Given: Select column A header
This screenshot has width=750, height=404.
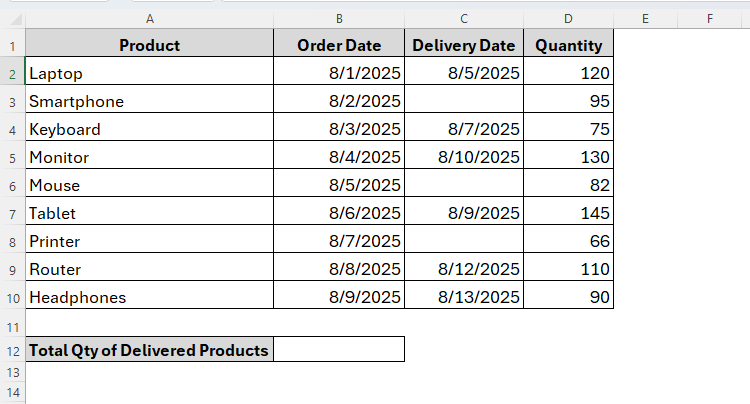Looking at the screenshot, I should coord(149,18).
